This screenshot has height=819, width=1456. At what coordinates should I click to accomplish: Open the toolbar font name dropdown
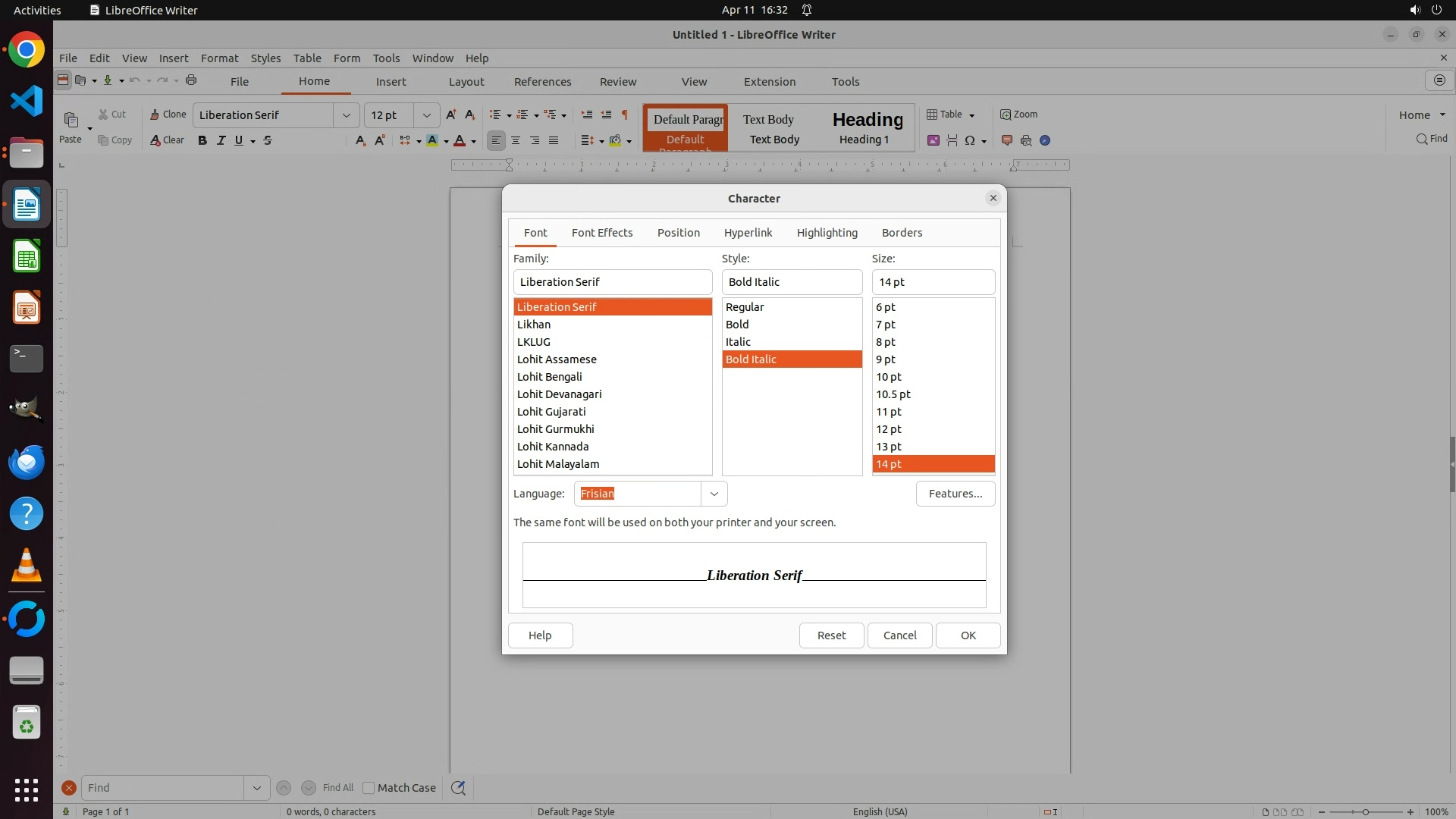[x=347, y=115]
